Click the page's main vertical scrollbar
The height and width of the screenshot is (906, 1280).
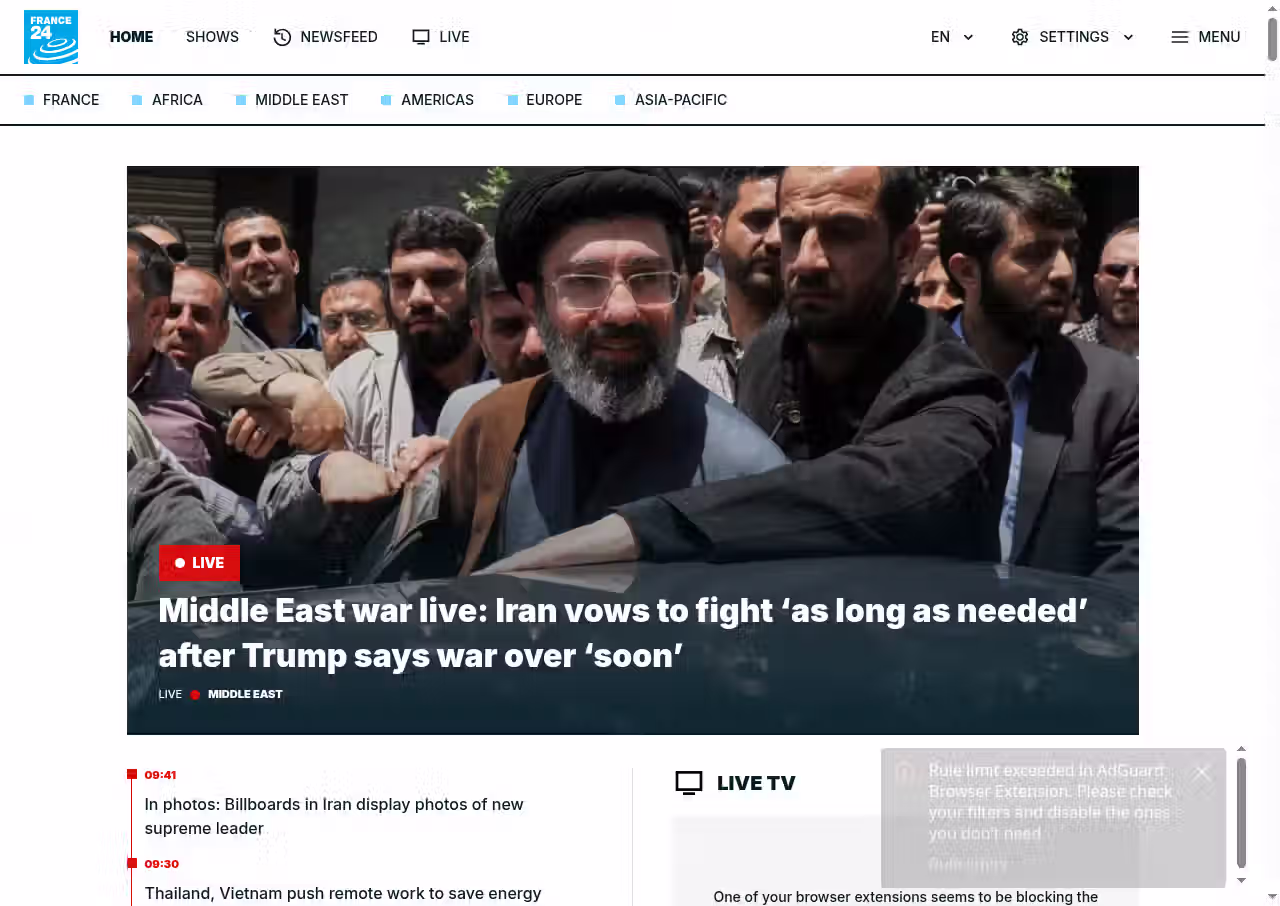pyautogui.click(x=1273, y=453)
